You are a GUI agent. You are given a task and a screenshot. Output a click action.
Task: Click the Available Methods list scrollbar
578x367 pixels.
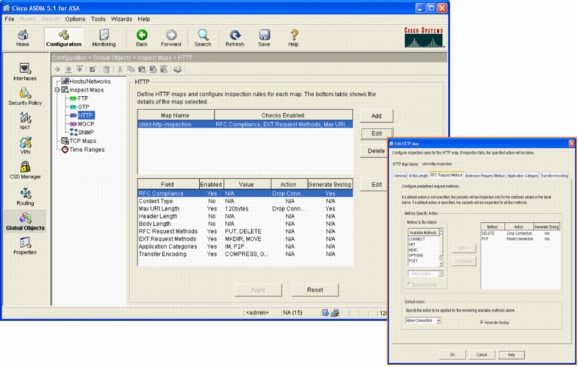(441, 248)
